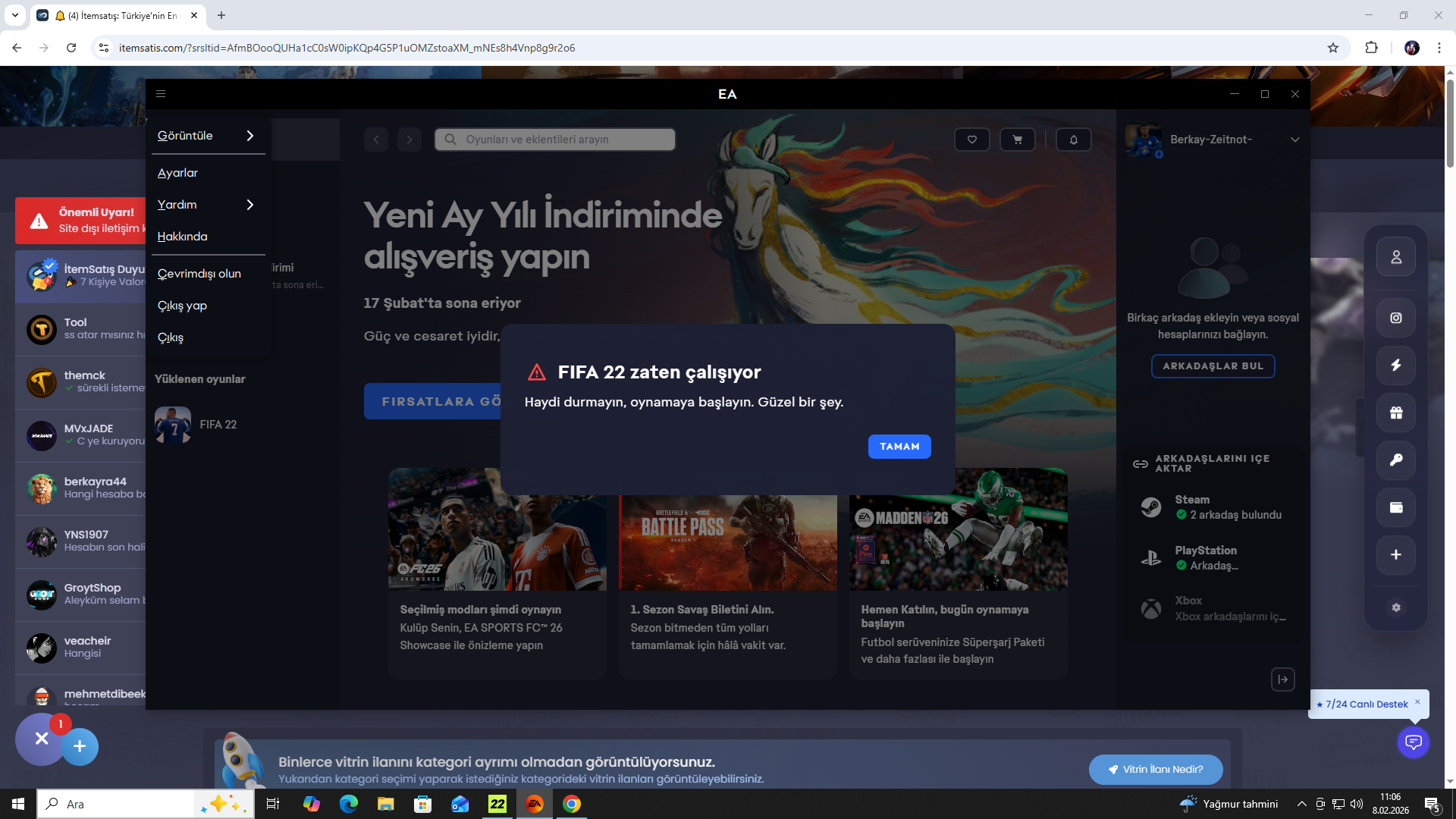1456x819 pixels.
Task: Click the wallet icon in website sidebar
Action: [1396, 507]
